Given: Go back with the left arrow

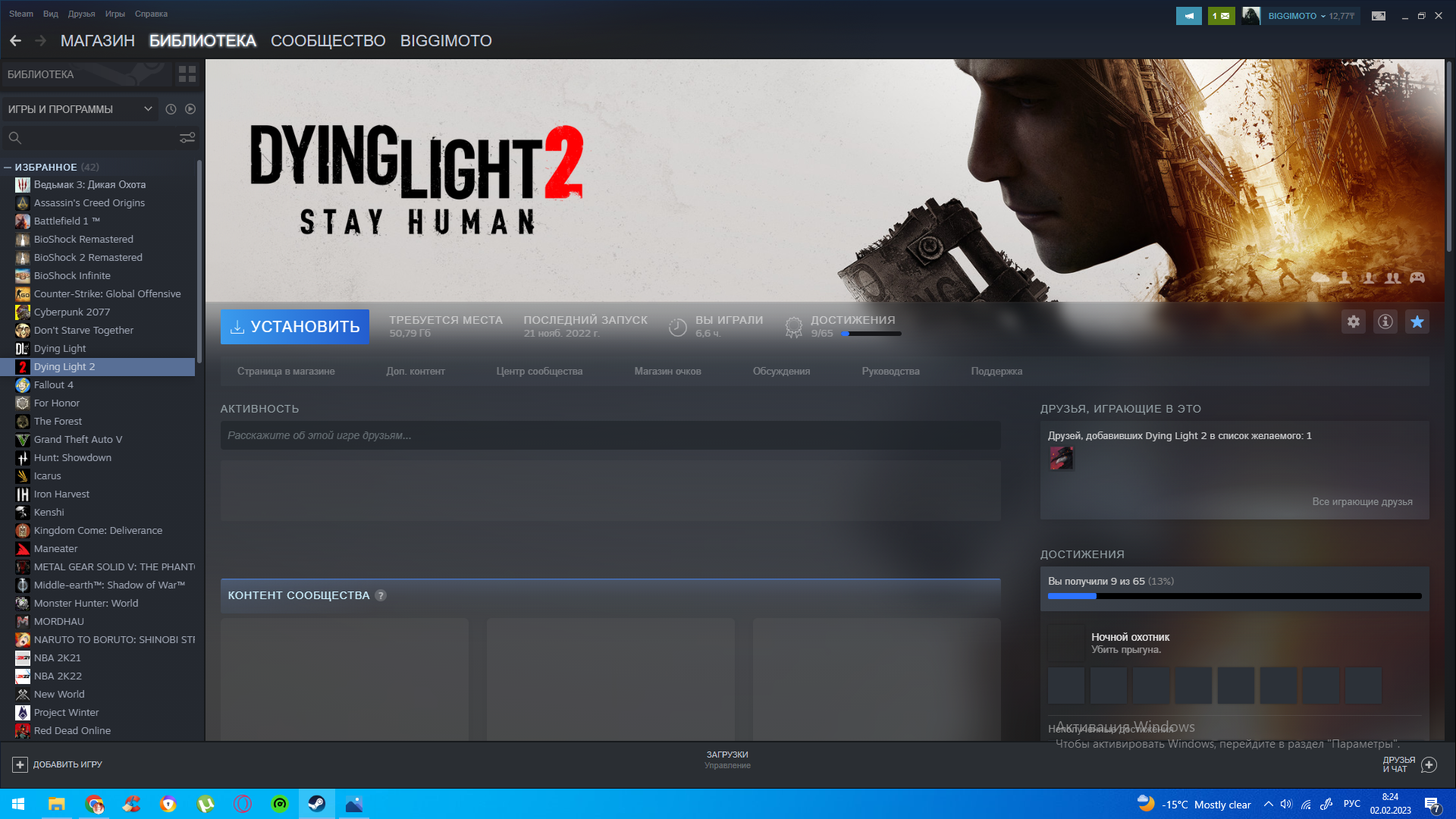Looking at the screenshot, I should pyautogui.click(x=15, y=41).
